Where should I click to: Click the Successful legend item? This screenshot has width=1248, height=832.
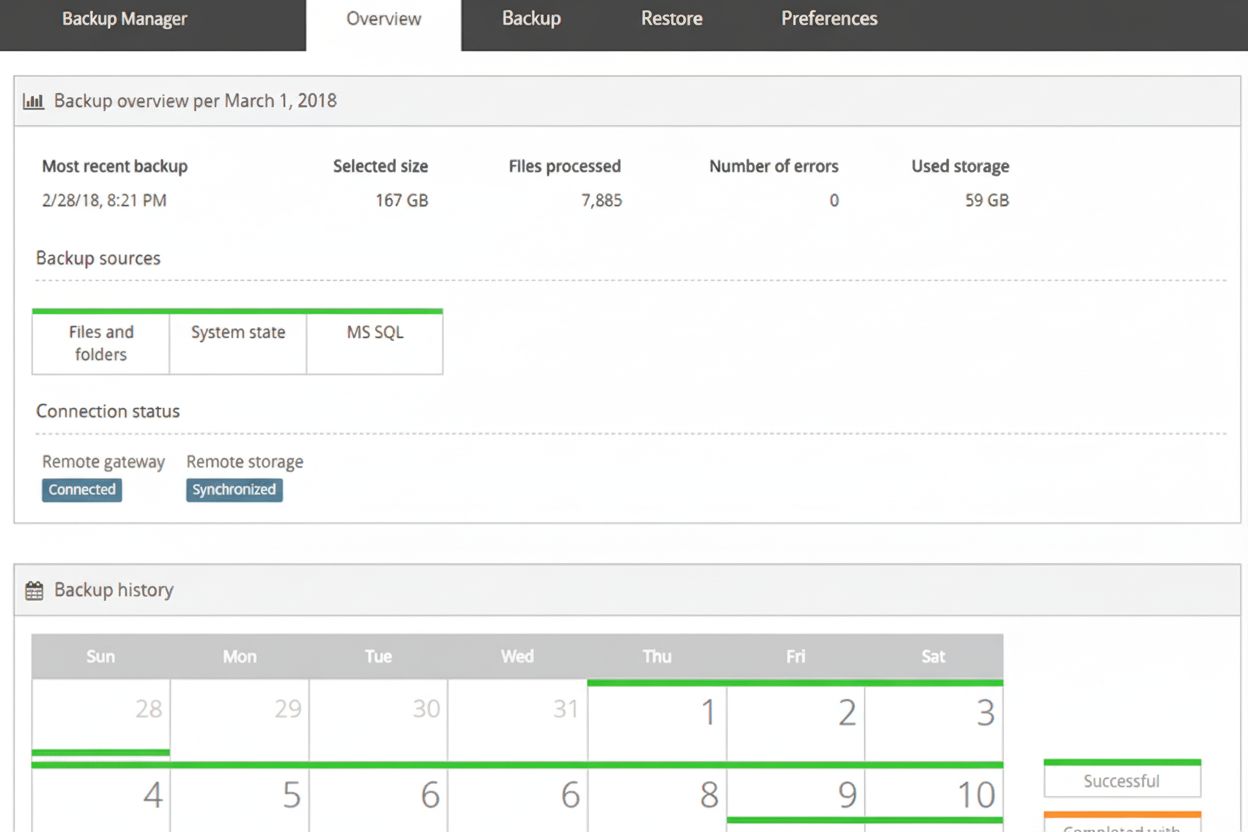(1122, 780)
